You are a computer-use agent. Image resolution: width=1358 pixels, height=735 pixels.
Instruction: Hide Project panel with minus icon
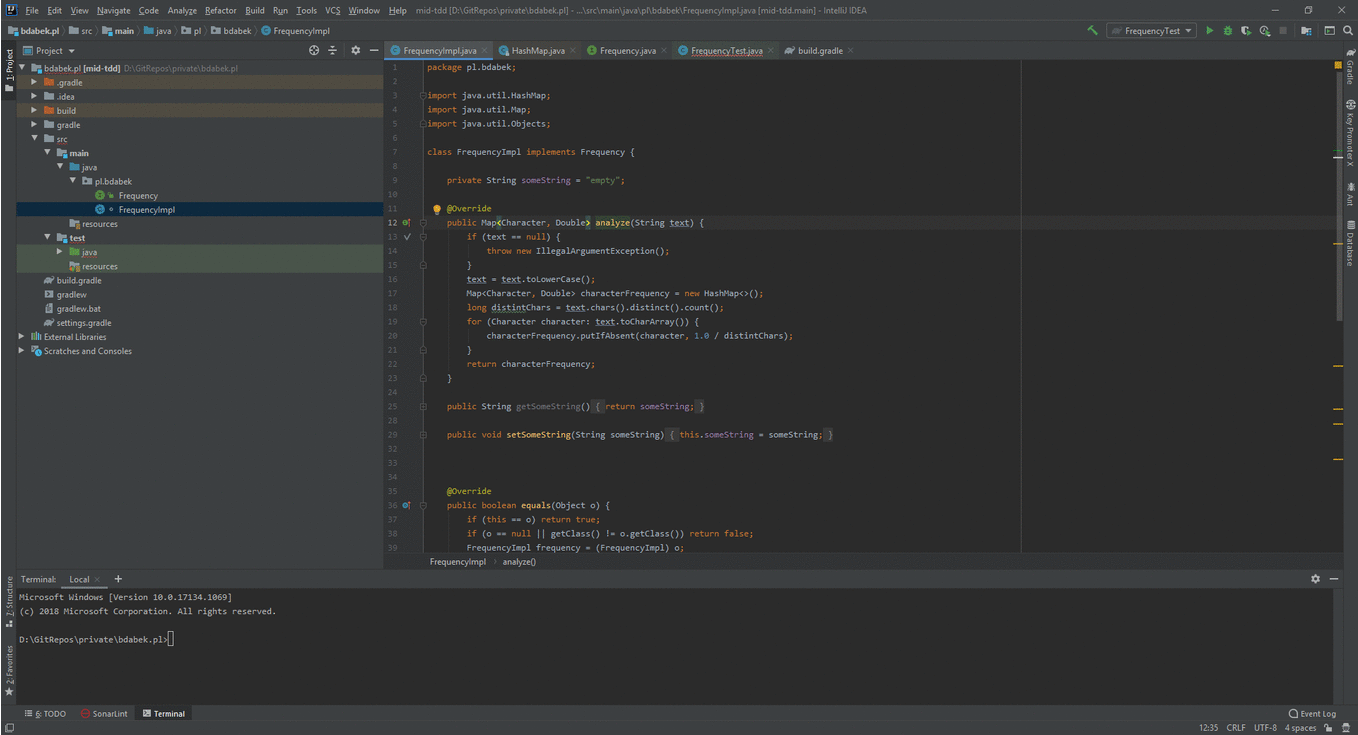(374, 50)
